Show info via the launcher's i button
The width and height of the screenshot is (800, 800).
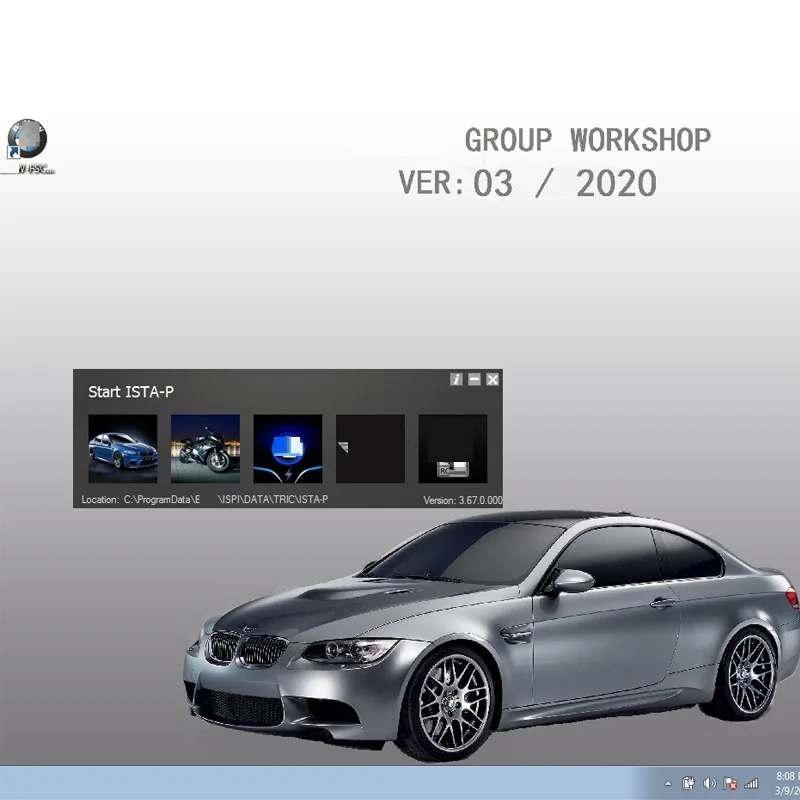(456, 379)
